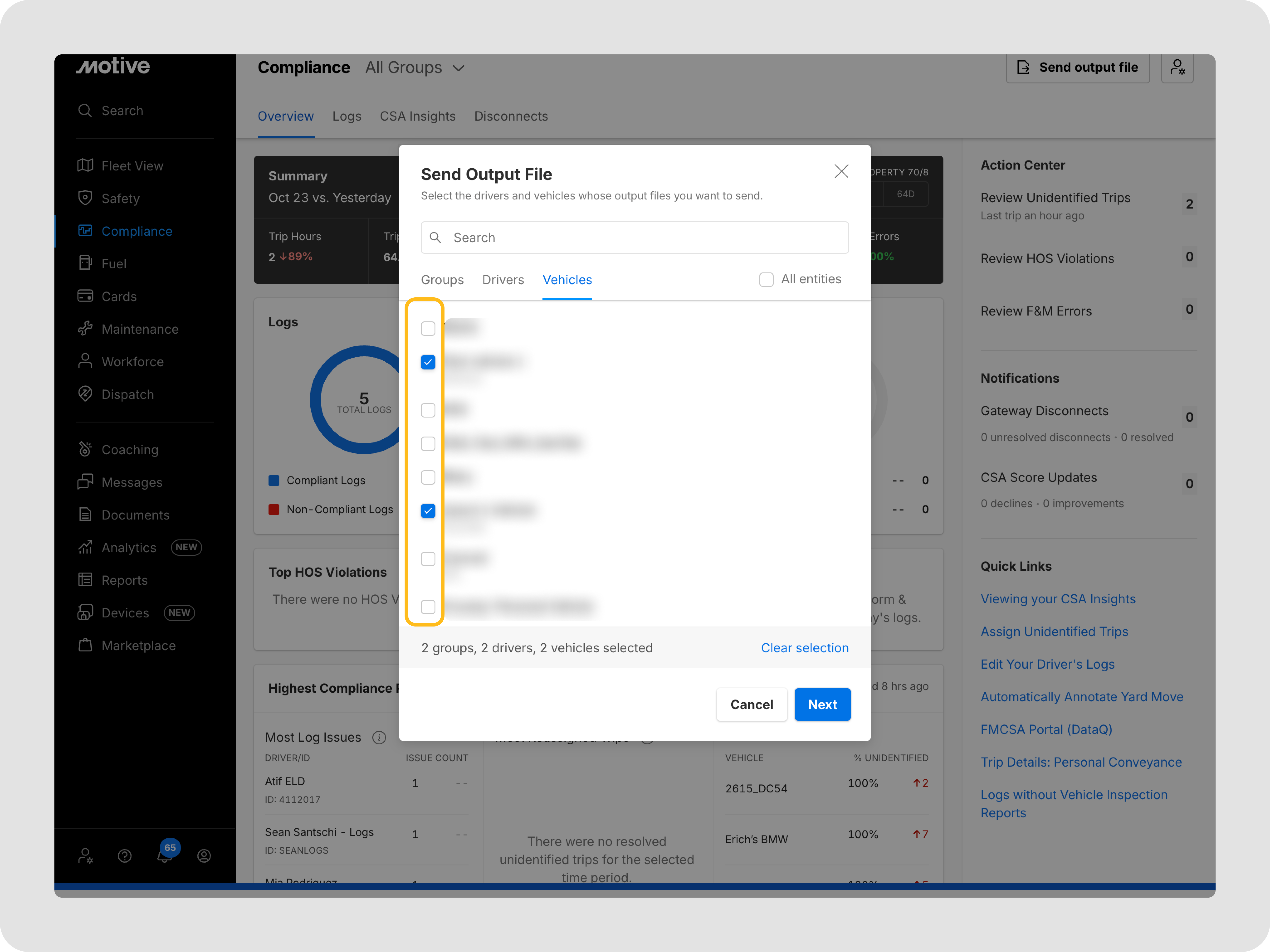1270x952 pixels.
Task: Open the notifications bell with 65 badge
Action: (x=165, y=856)
